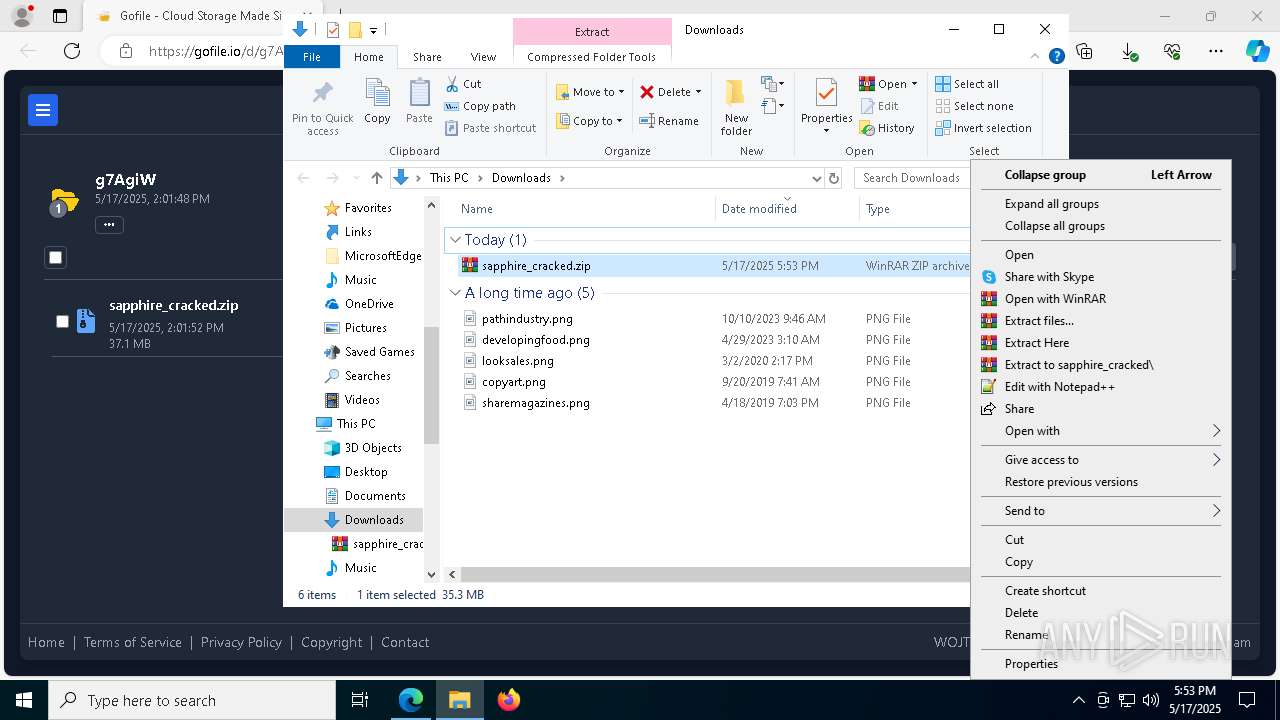Viewport: 1280px width, 720px height.
Task: Click Rename in Organize group
Action: (x=669, y=121)
